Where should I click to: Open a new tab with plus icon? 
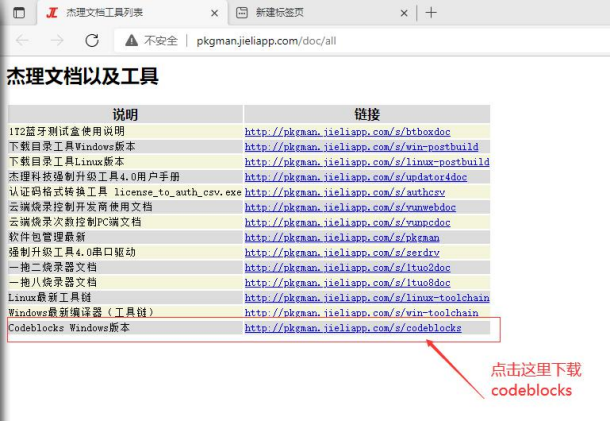[431, 13]
